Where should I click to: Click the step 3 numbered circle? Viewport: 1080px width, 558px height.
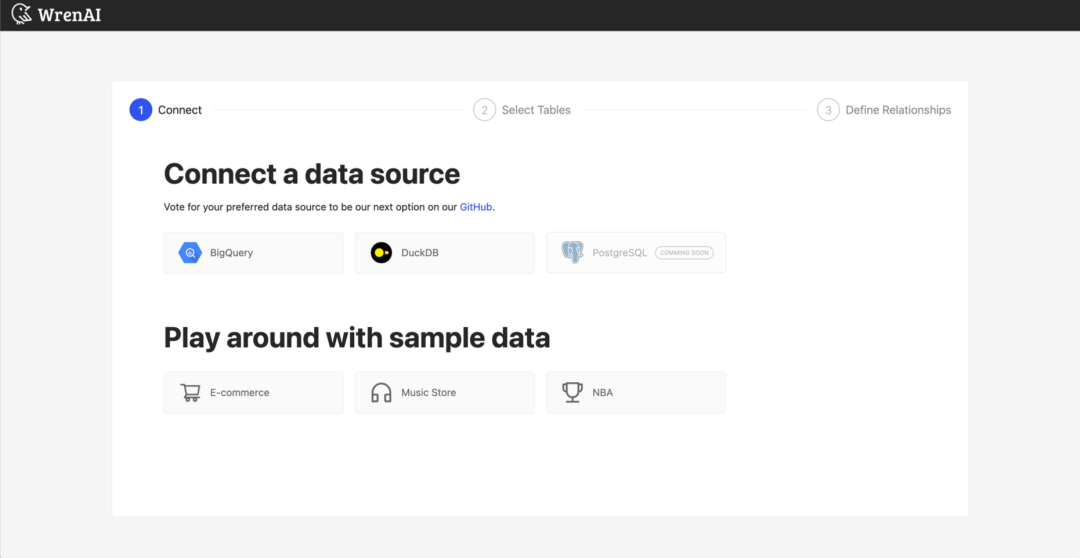click(828, 110)
